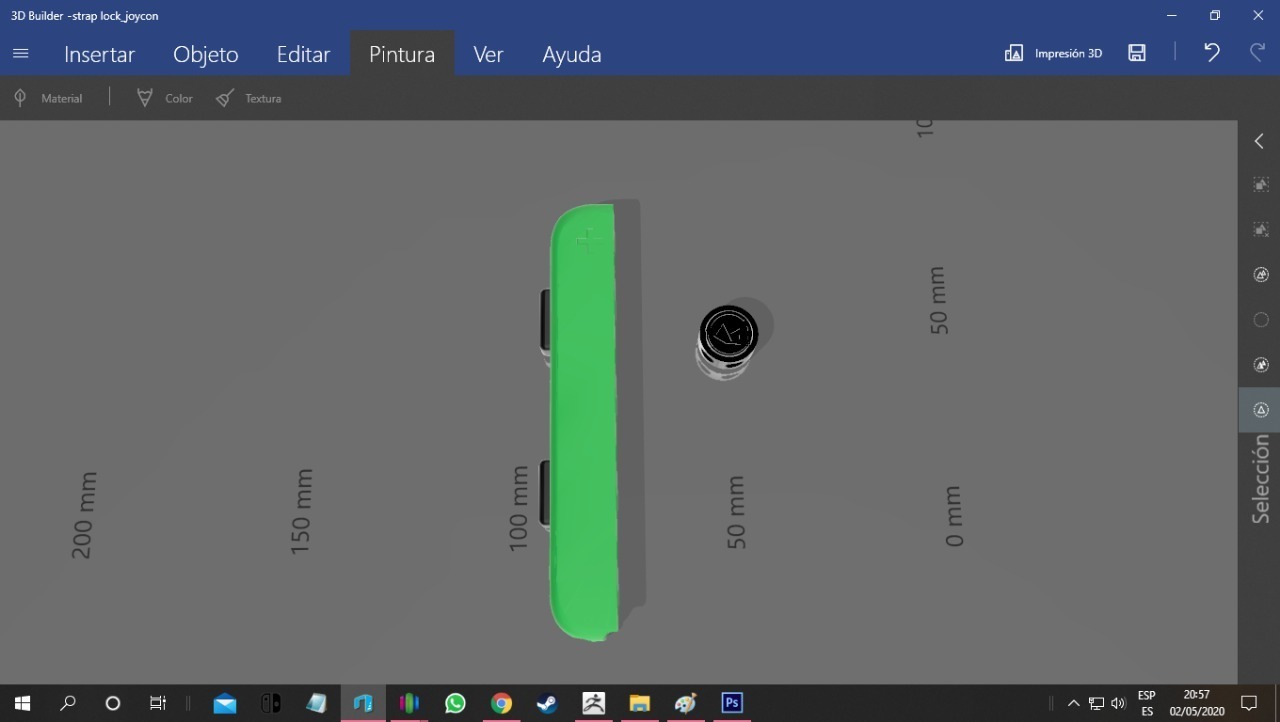
Task: Redo the undone action
Action: click(1257, 53)
